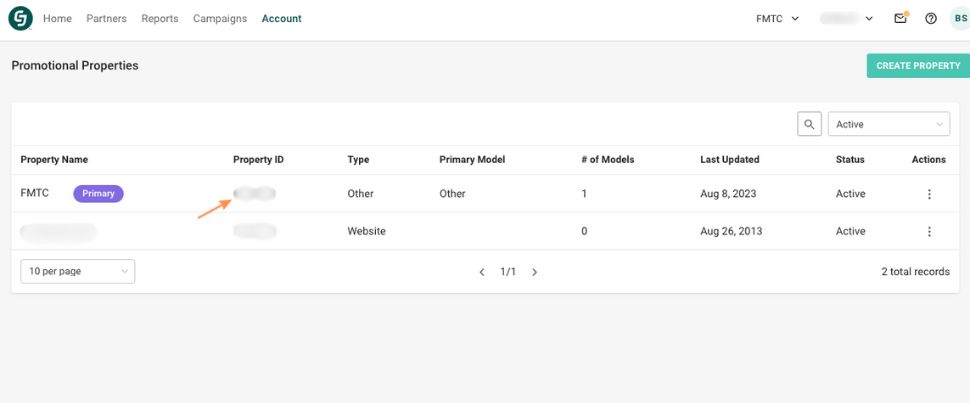
Task: Open the mail notifications icon
Action: tap(900, 18)
